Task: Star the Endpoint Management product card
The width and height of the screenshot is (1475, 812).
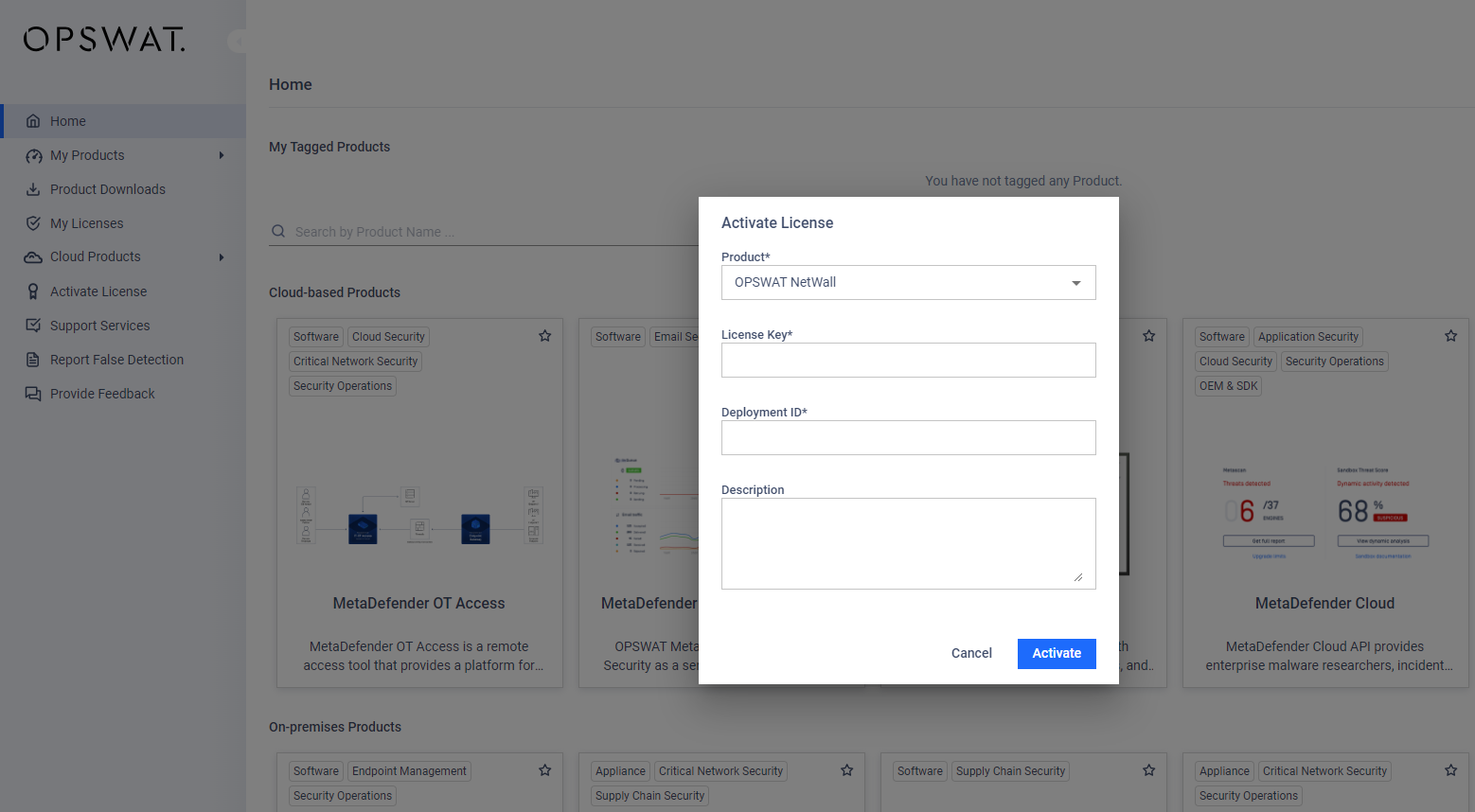Action: [545, 770]
